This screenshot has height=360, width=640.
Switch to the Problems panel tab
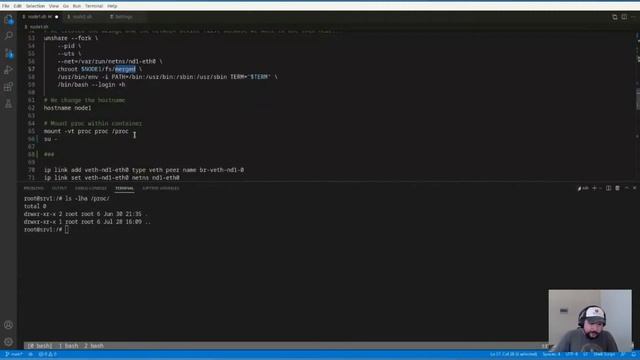pyautogui.click(x=33, y=188)
